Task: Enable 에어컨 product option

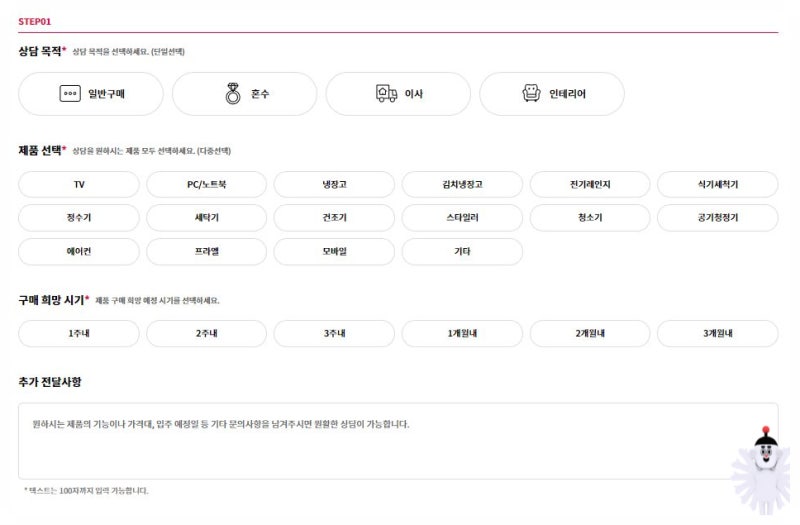Action: coord(79,252)
